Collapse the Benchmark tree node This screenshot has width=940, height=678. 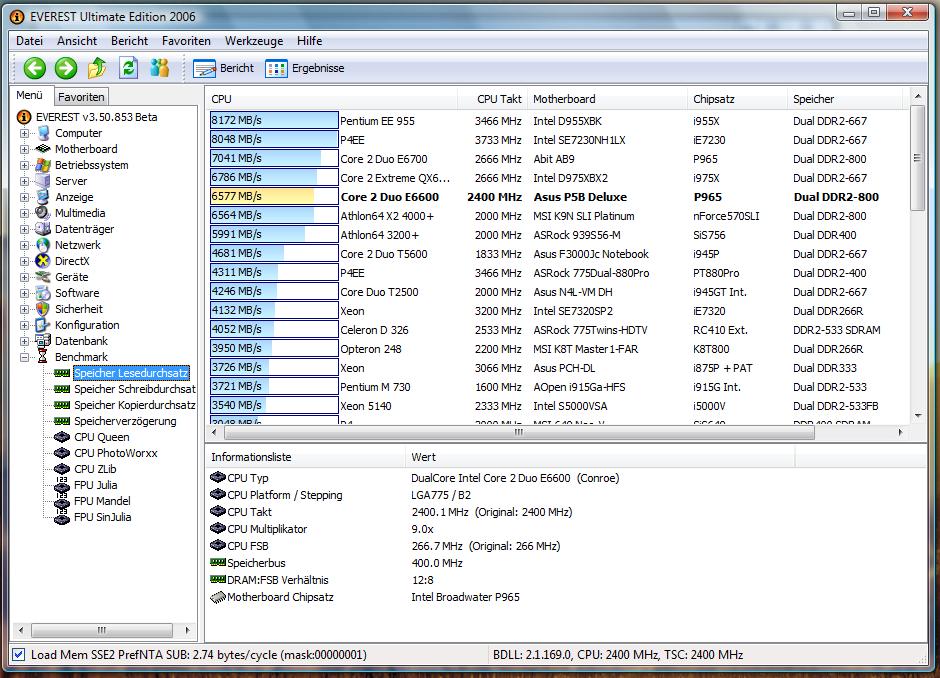click(x=25, y=357)
